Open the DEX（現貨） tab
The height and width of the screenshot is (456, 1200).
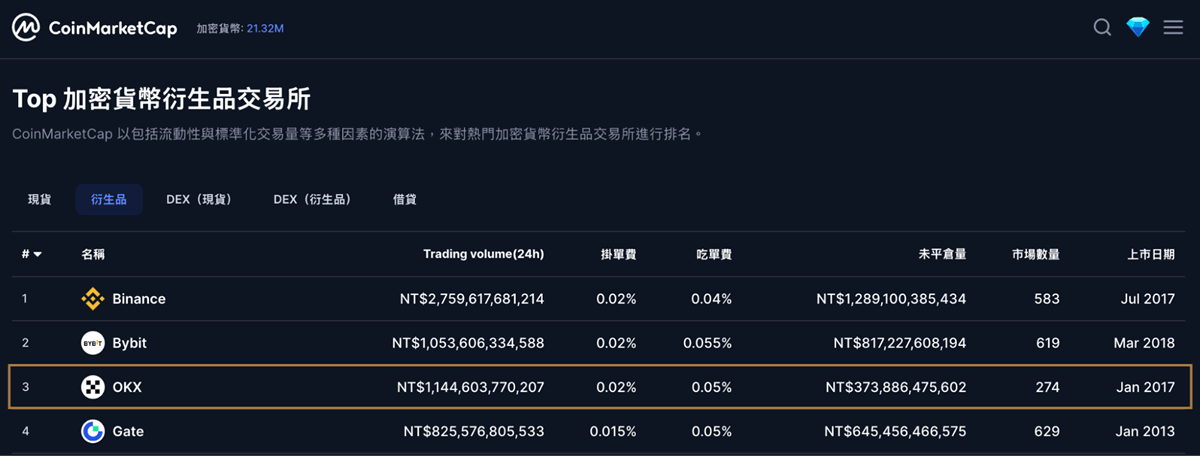(199, 200)
